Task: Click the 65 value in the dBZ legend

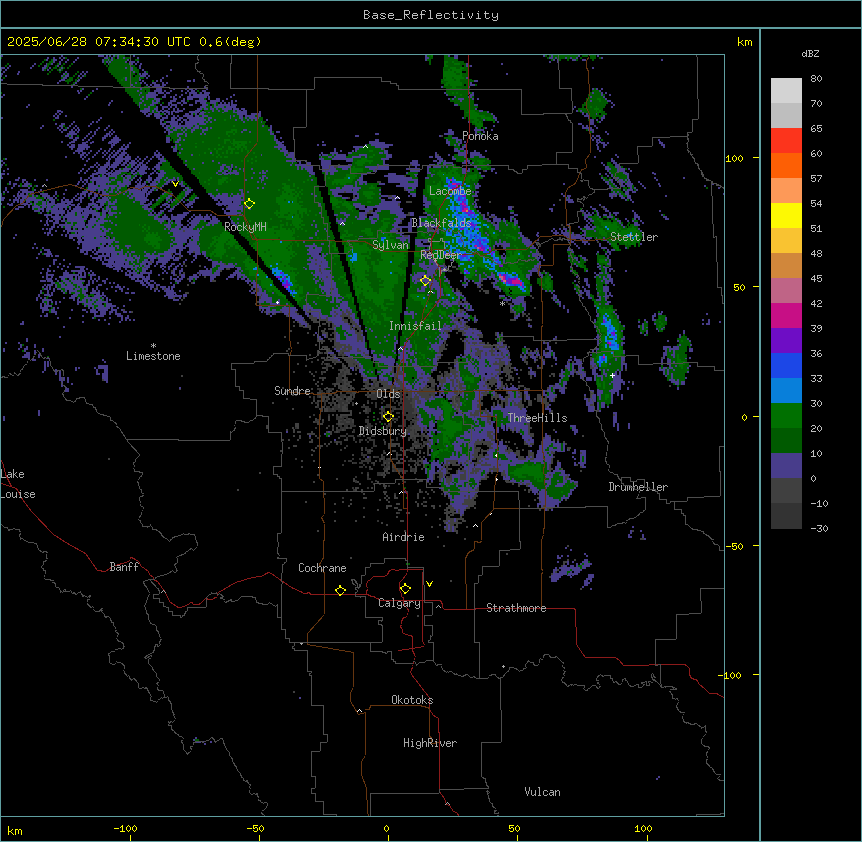Action: coord(816,129)
